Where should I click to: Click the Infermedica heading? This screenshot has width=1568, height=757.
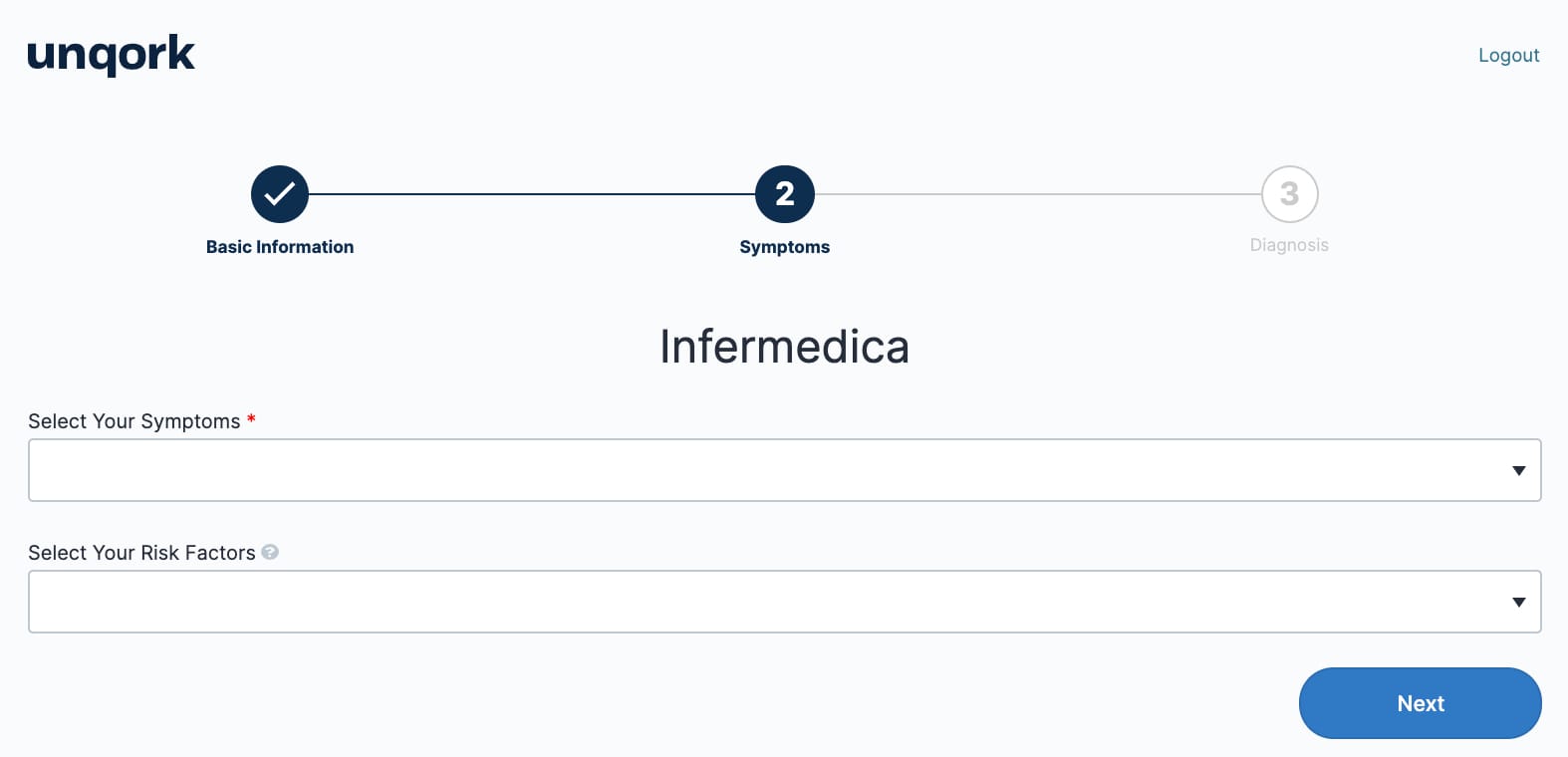tap(785, 347)
